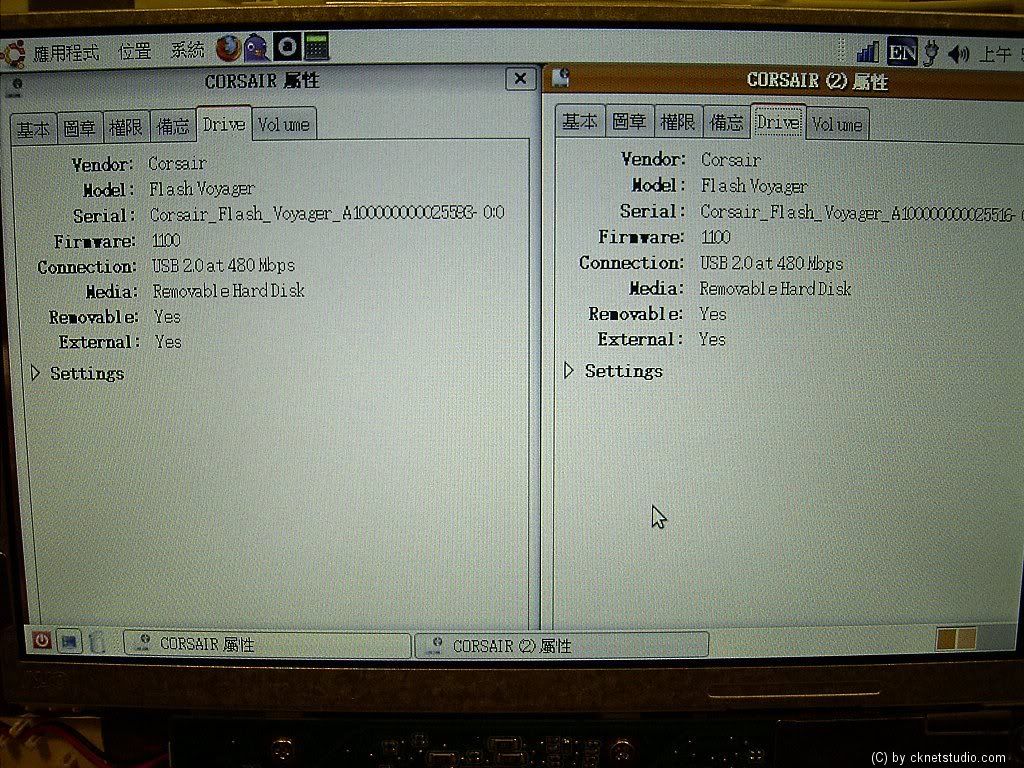Screen dimensions: 1024x768
Task: Open the Ubuntu logo main menu
Action: tap(13, 54)
